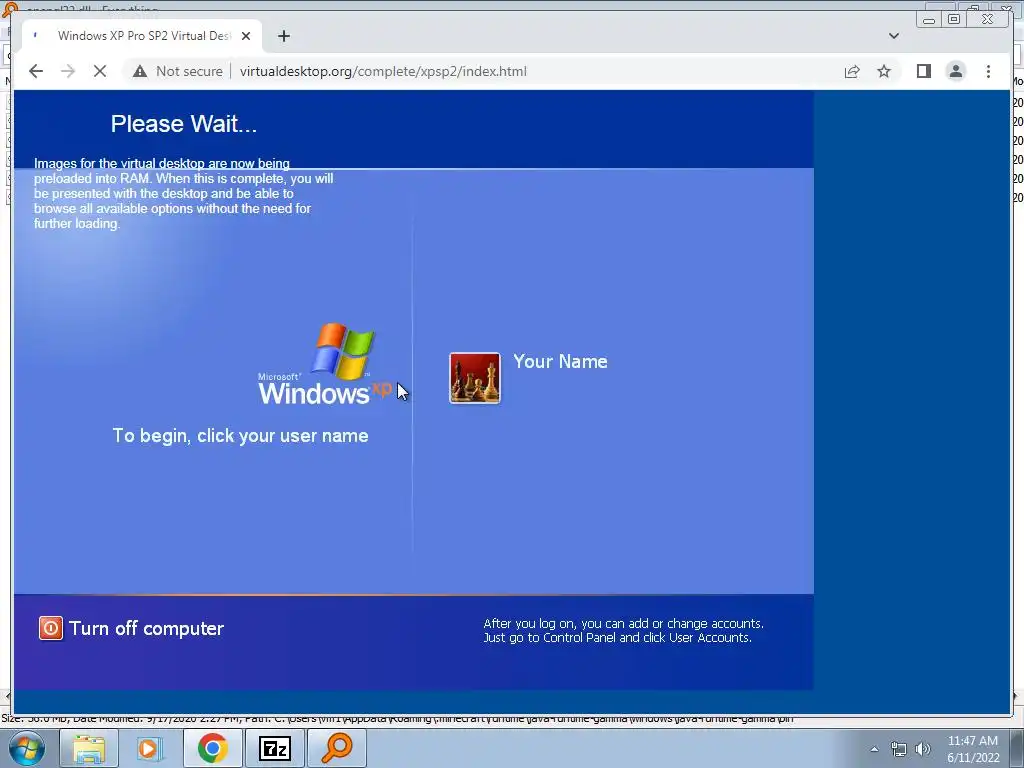Viewport: 1024px width, 768px height.
Task: Click the chess pieces user picture
Action: pos(475,378)
